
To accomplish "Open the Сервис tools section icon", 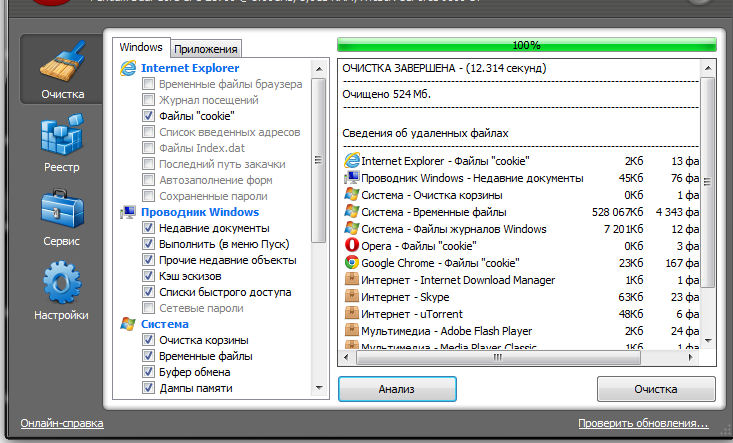I will click(61, 211).
